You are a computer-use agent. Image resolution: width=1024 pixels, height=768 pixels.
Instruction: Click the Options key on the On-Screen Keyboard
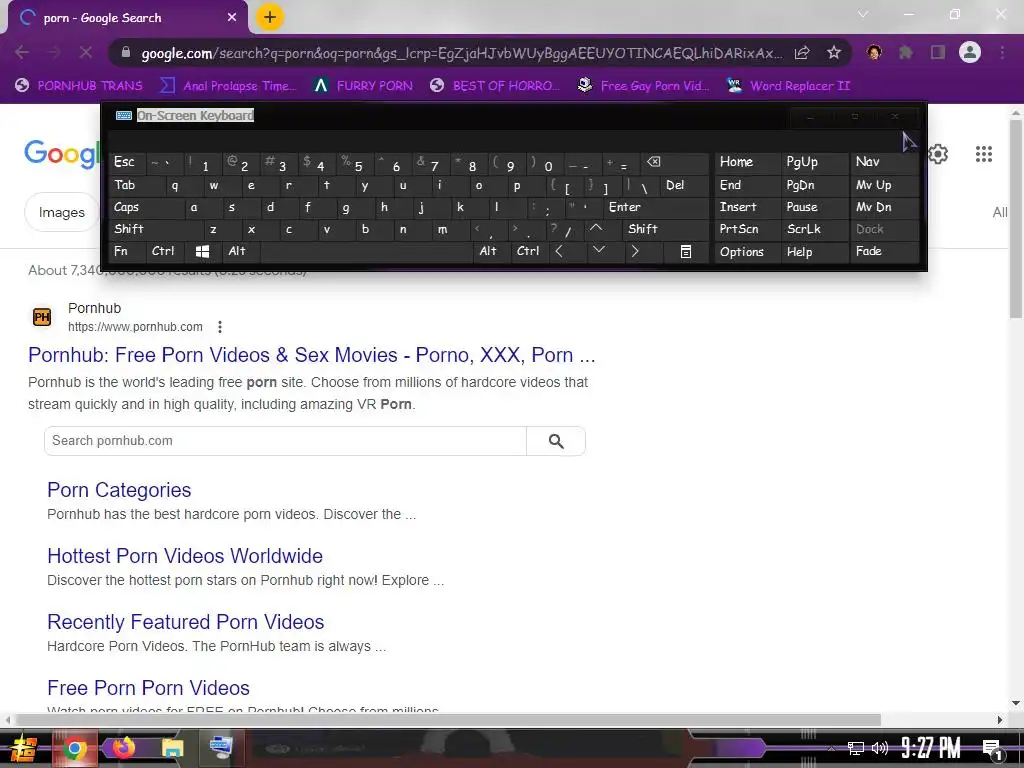(x=747, y=251)
